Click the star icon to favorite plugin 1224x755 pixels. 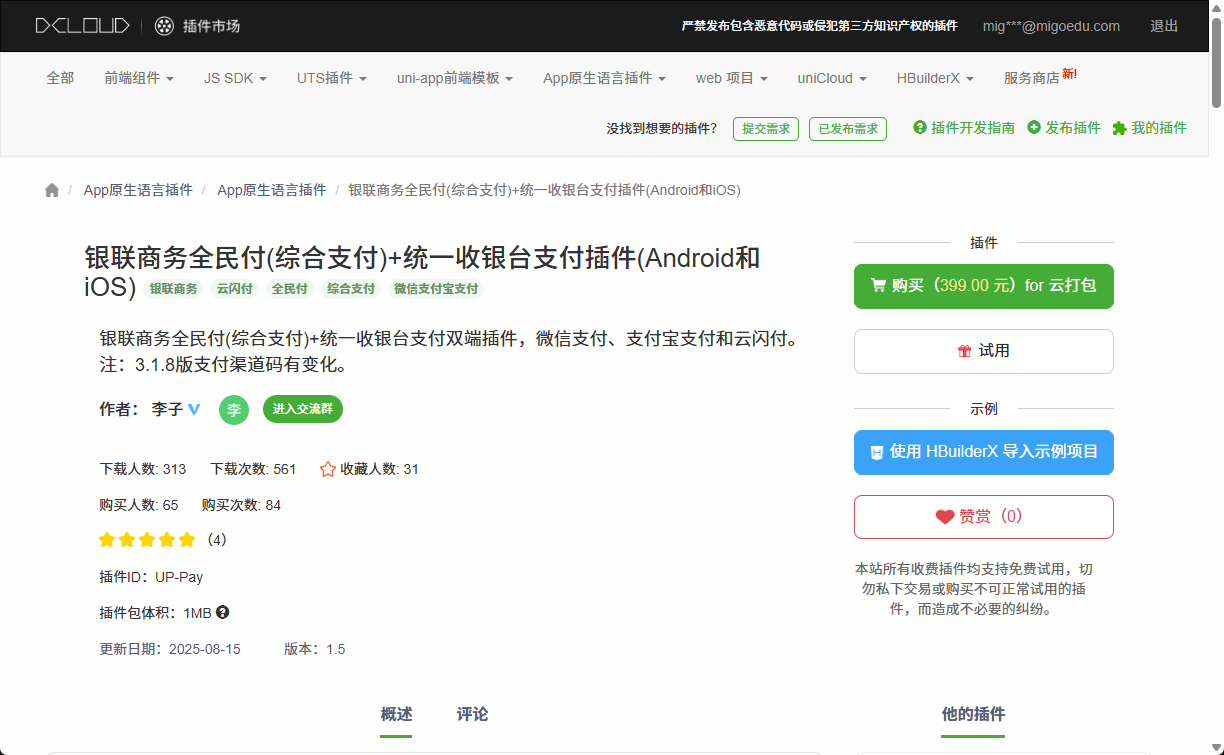(x=328, y=469)
